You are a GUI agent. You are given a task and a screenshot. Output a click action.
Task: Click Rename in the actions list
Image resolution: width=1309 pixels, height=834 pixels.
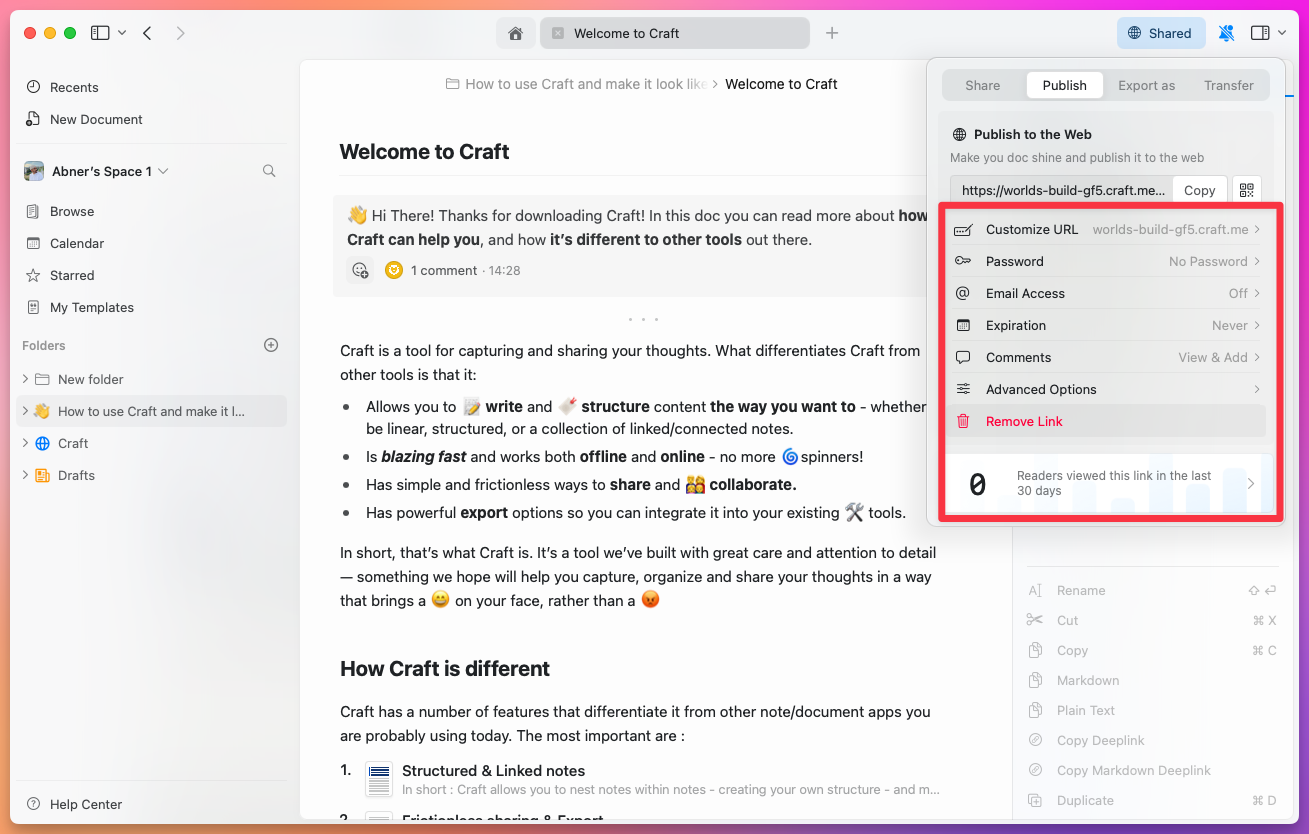tap(1081, 590)
